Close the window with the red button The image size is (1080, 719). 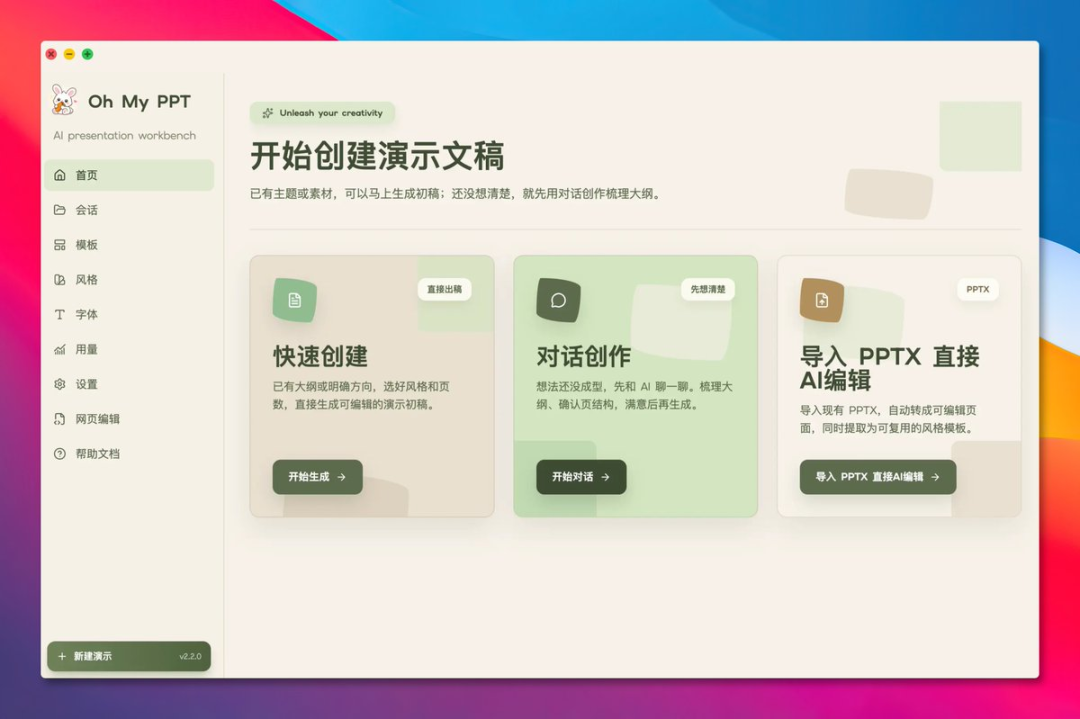pos(51,54)
